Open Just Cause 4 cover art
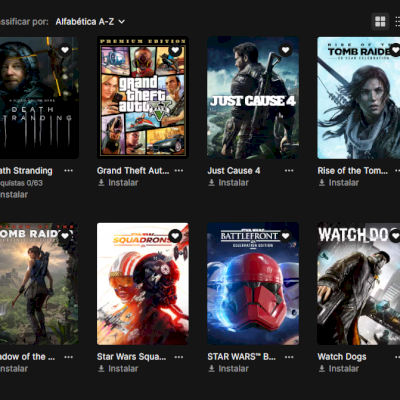Viewport: 400px width, 400px height. [x=253, y=98]
